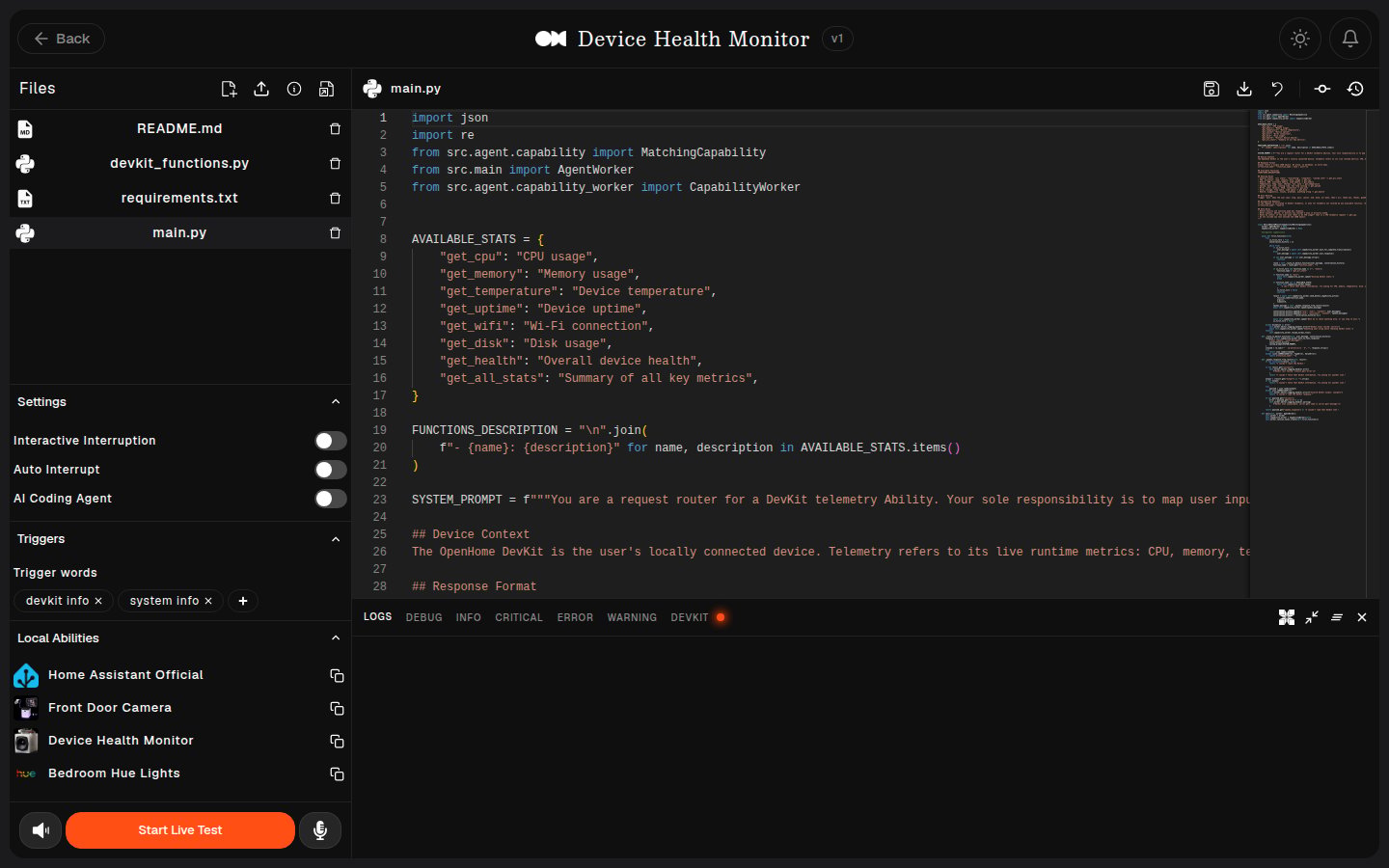Click the undo icon in the editor toolbar

point(1277,89)
